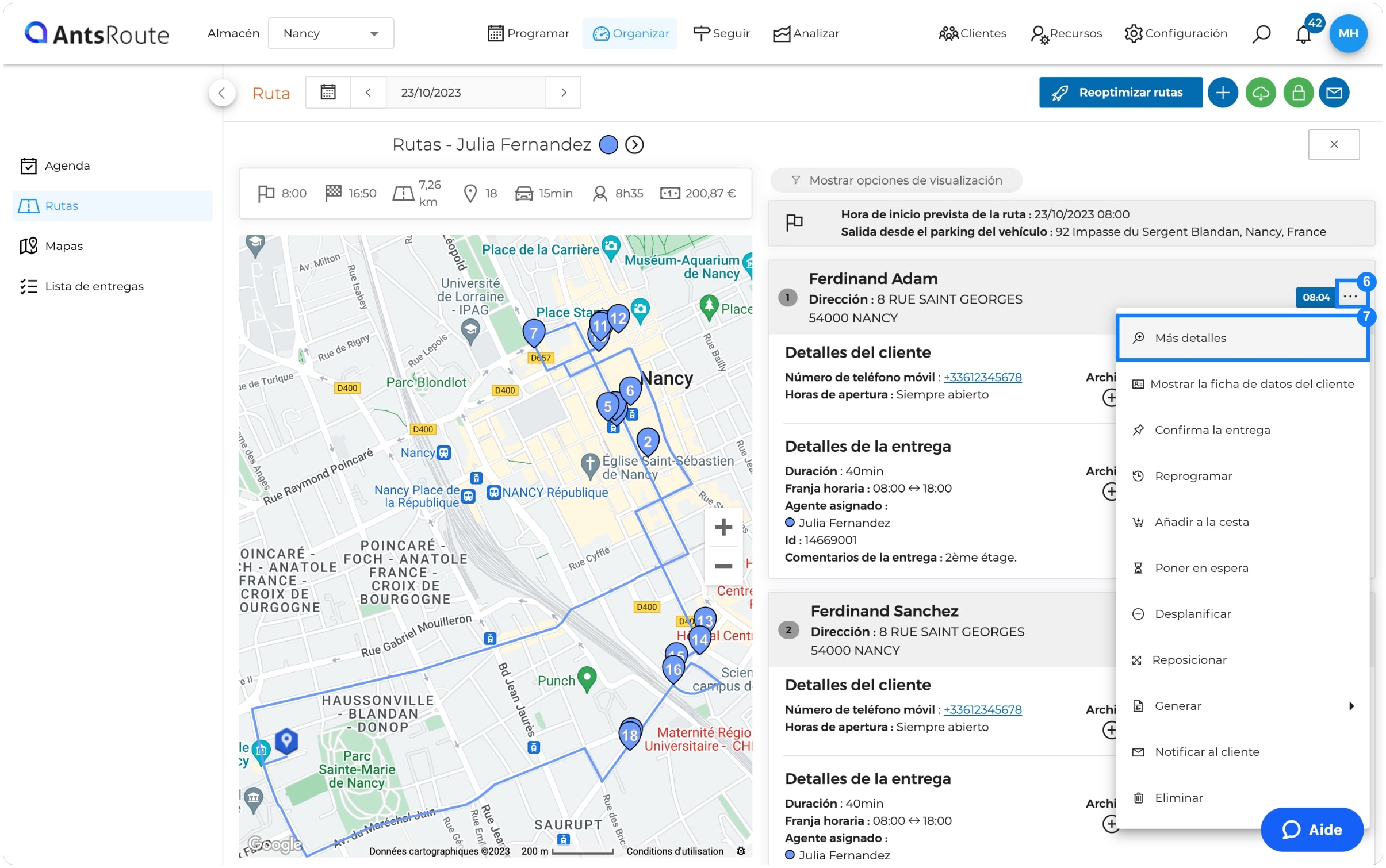Click map marker 14
The height and width of the screenshot is (868, 1386).
click(x=699, y=639)
